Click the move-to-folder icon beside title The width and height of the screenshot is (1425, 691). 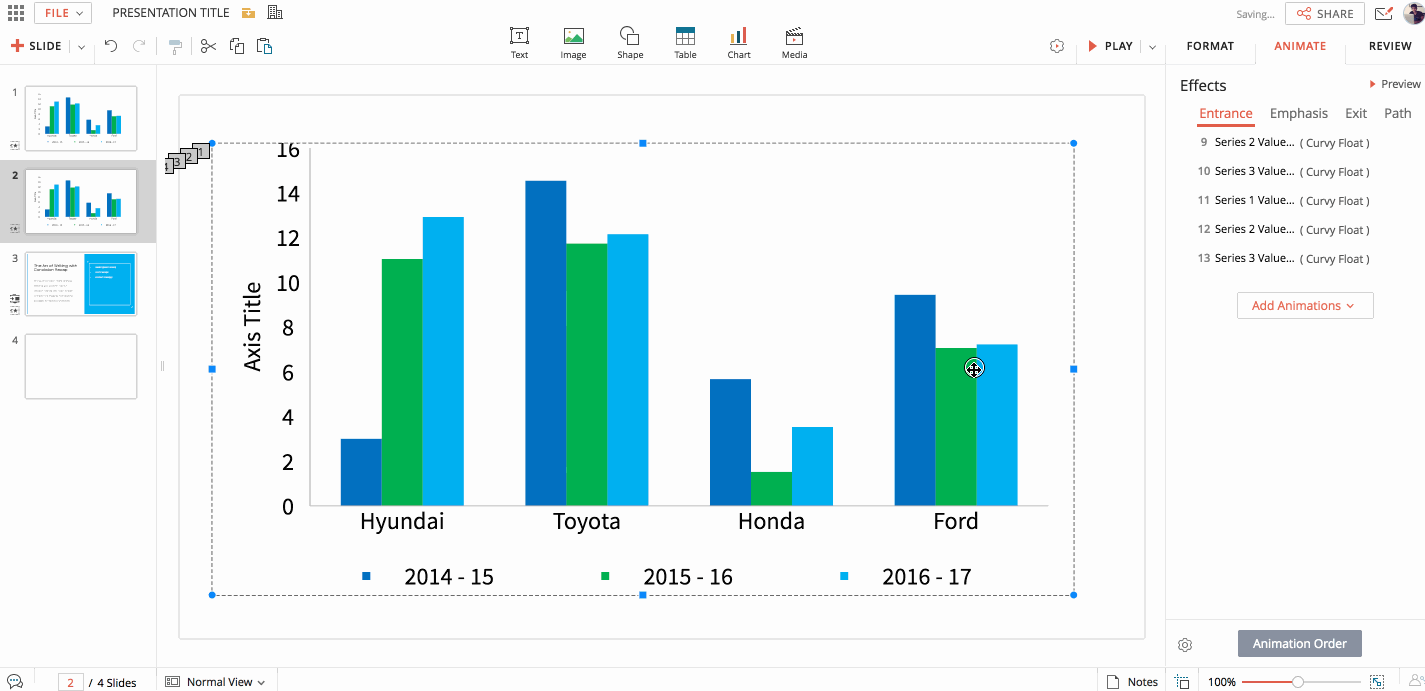click(x=248, y=13)
